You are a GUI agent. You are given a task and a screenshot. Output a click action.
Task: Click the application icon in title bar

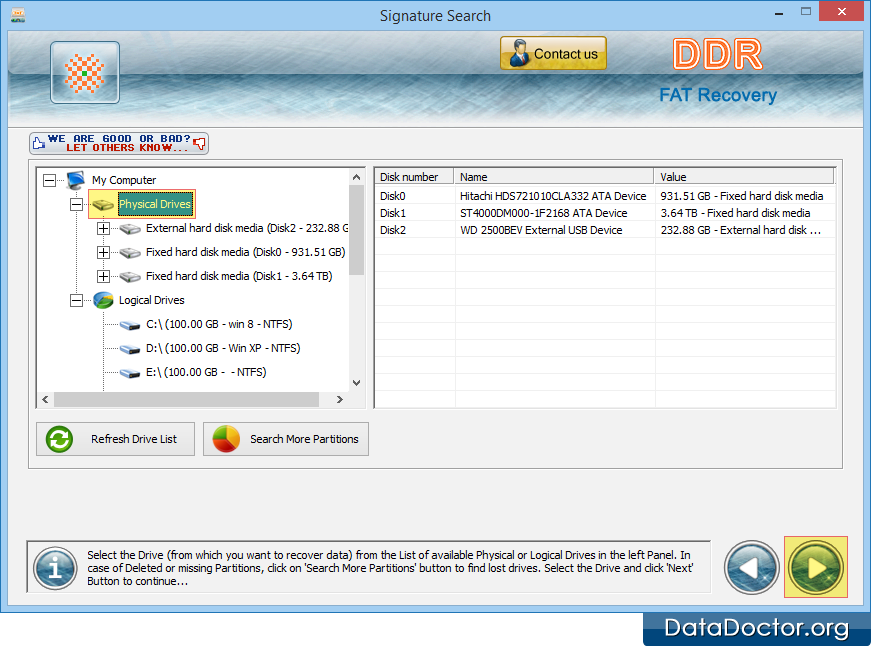click(x=18, y=15)
